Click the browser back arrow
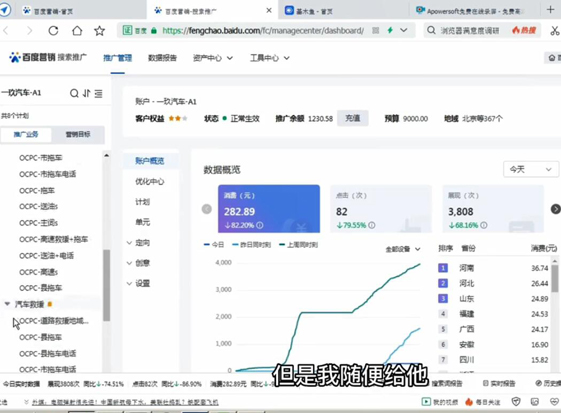The image size is (561, 413). (x=6, y=31)
